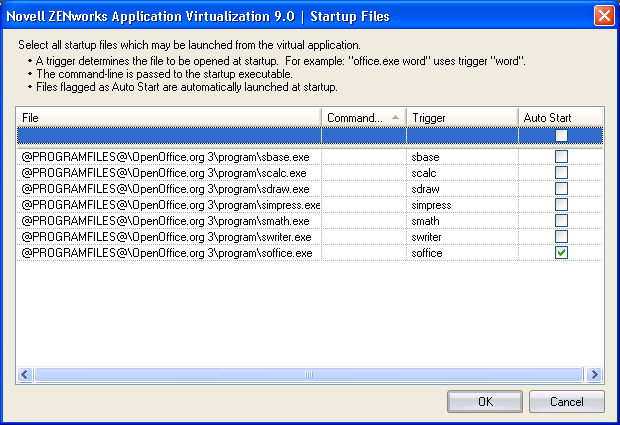Click the Auto Start column header
This screenshot has height=425, width=620.
pos(560,118)
